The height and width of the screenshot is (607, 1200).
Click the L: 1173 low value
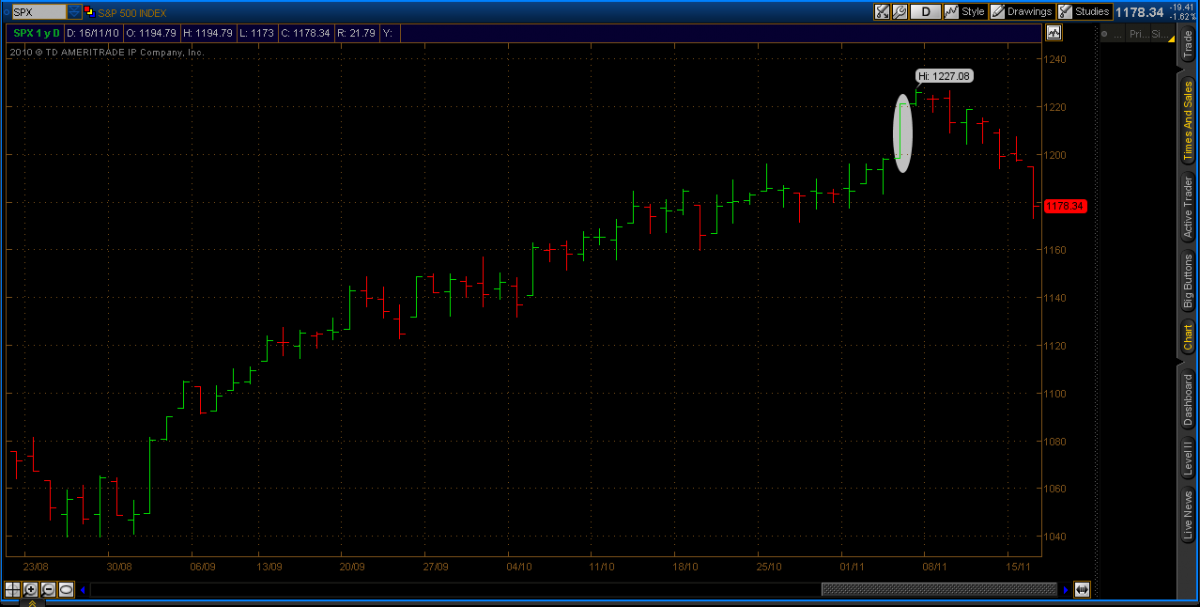[x=256, y=33]
